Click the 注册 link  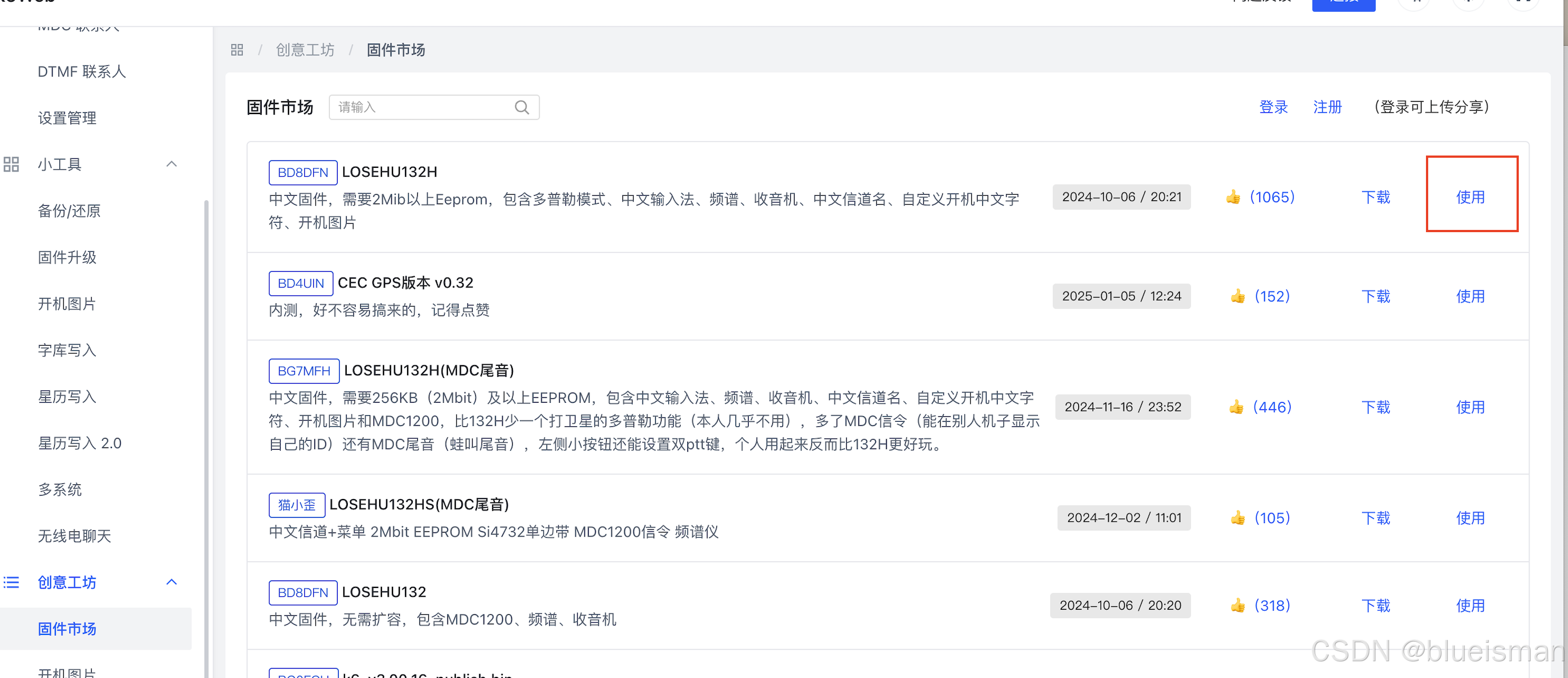pyautogui.click(x=1327, y=107)
